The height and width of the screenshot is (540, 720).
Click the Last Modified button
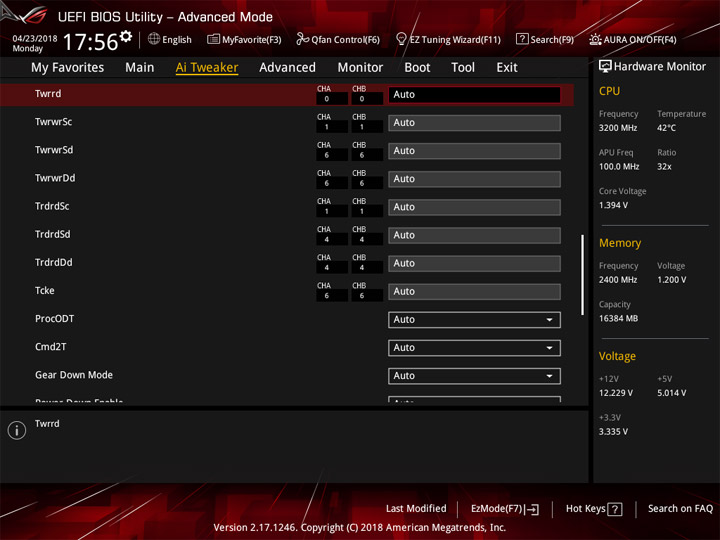416,508
